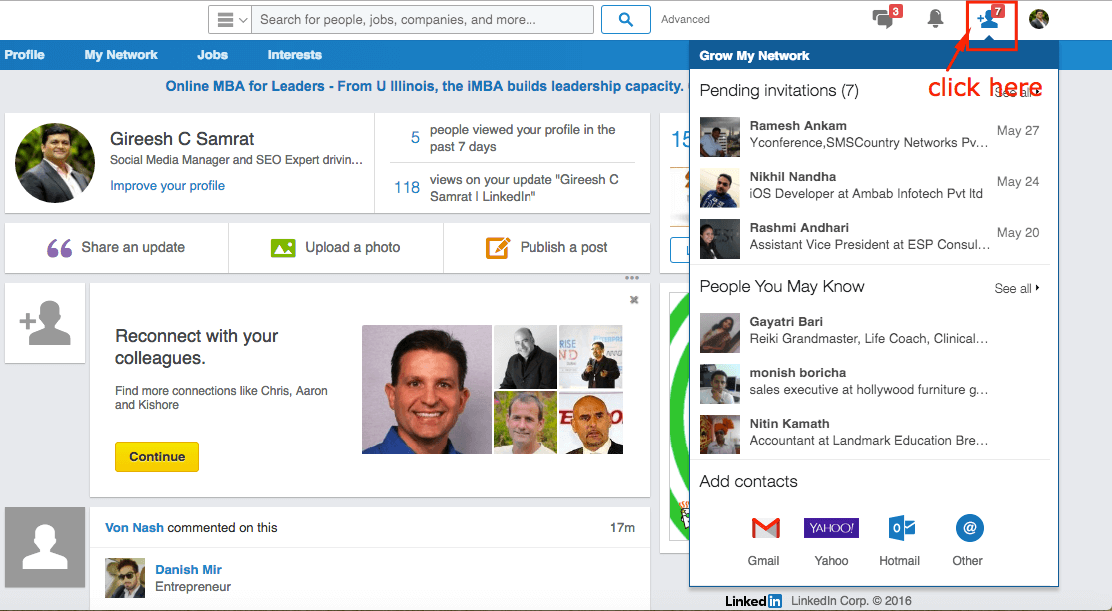Expand the search category dropdown

tap(230, 20)
